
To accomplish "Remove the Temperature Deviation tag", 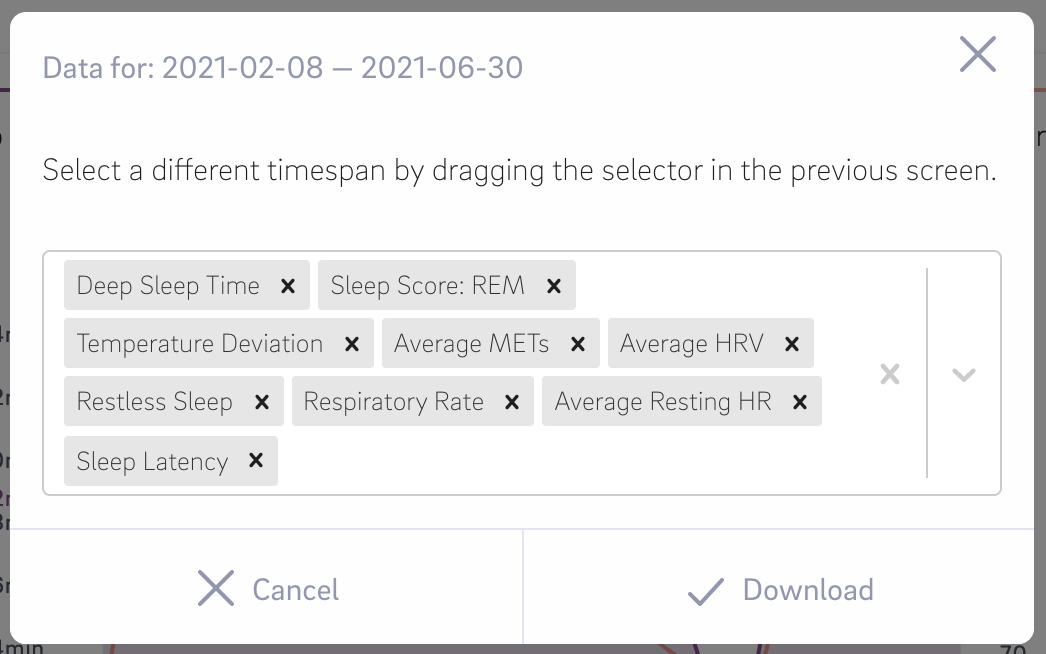I will [x=352, y=344].
